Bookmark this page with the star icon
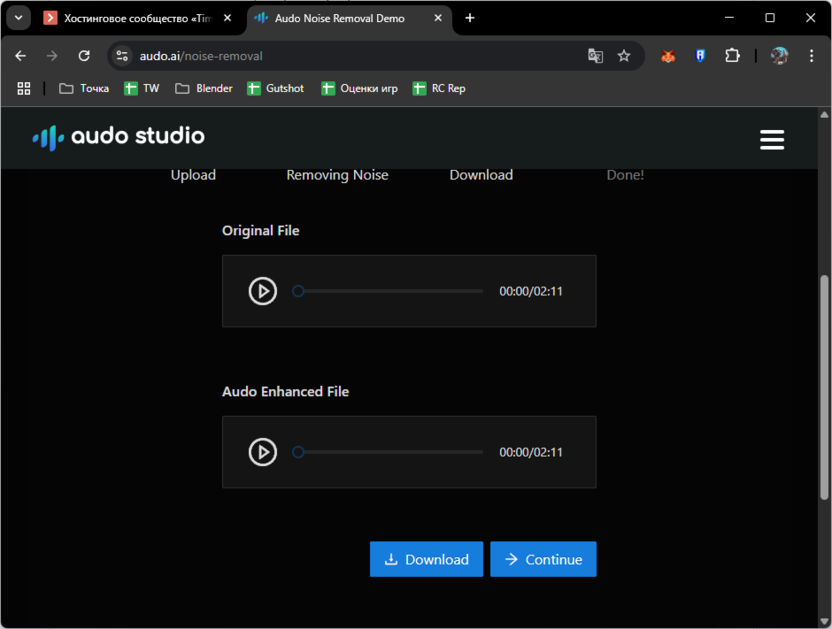 624,56
